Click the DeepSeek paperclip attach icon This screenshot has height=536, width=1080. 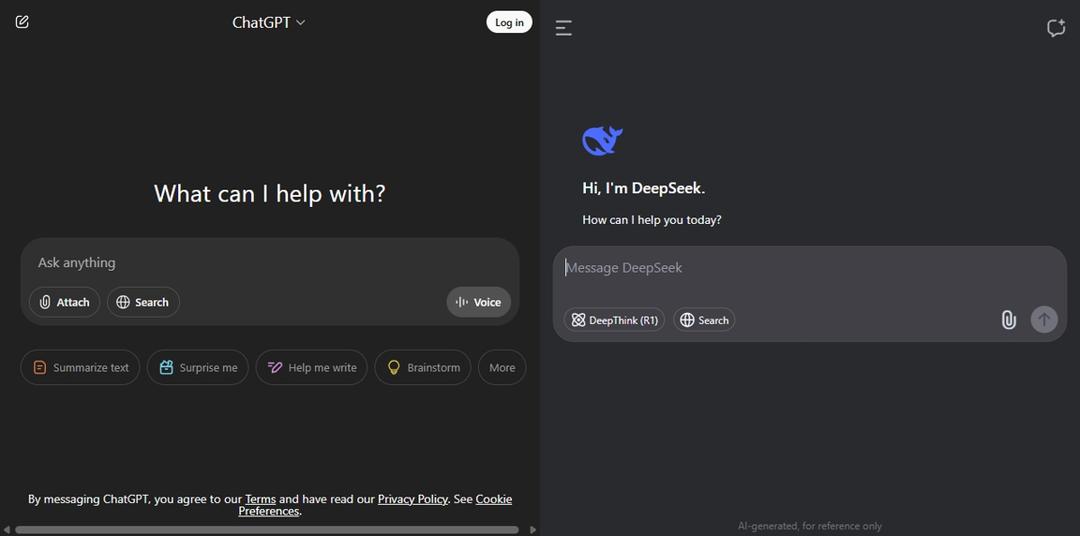[x=1008, y=320]
